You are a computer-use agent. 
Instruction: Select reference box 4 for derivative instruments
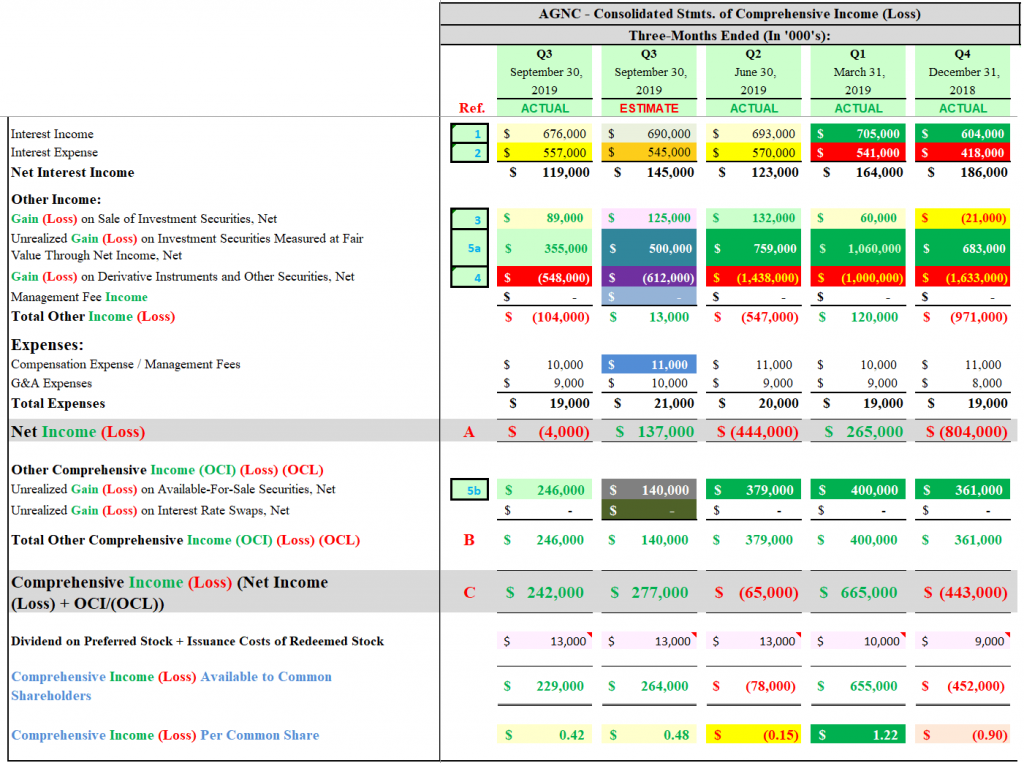pyautogui.click(x=470, y=277)
